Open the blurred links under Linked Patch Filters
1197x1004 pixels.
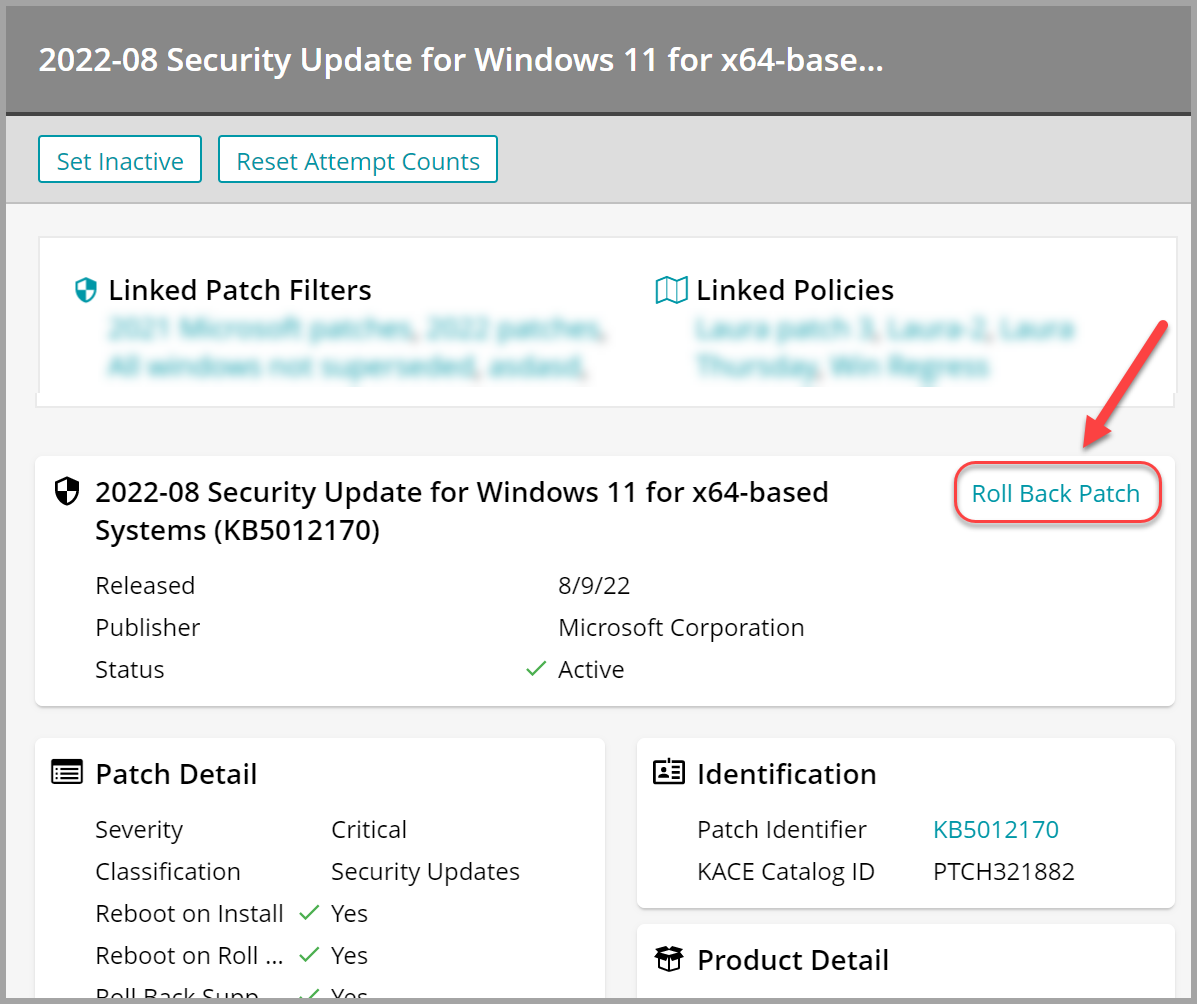coord(355,348)
